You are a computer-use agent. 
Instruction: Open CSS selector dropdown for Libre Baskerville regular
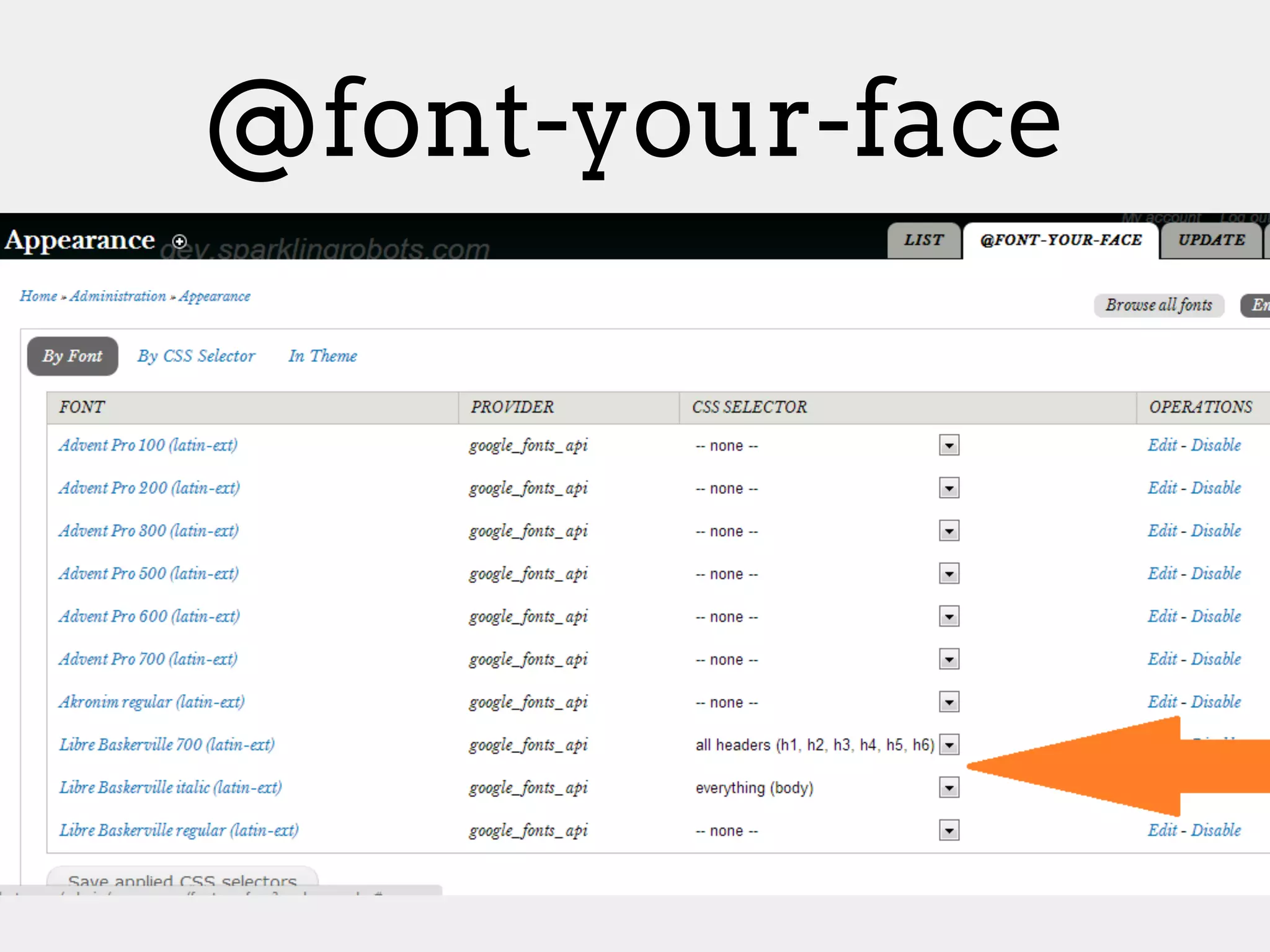949,831
